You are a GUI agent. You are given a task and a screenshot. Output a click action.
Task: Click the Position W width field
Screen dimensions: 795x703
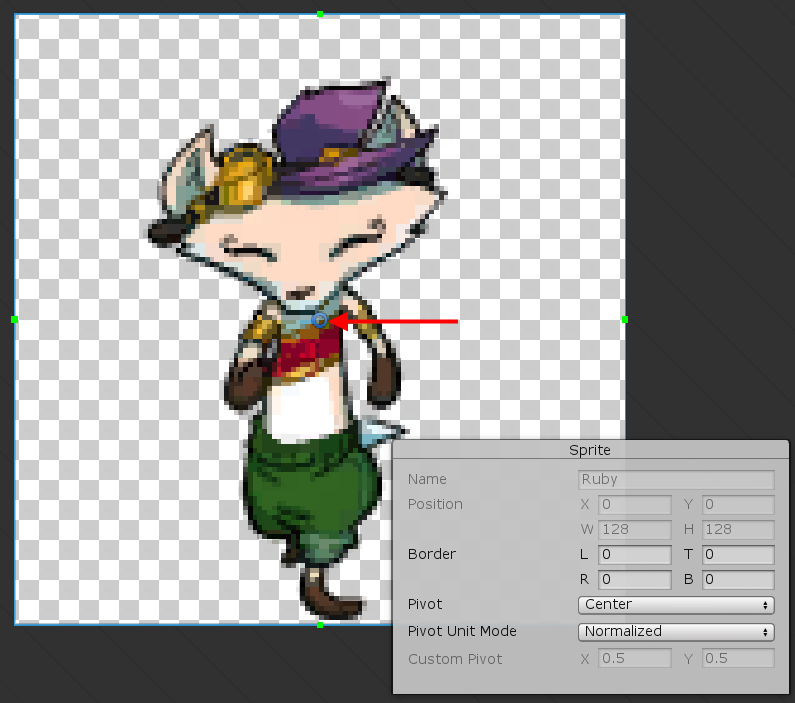tap(634, 530)
